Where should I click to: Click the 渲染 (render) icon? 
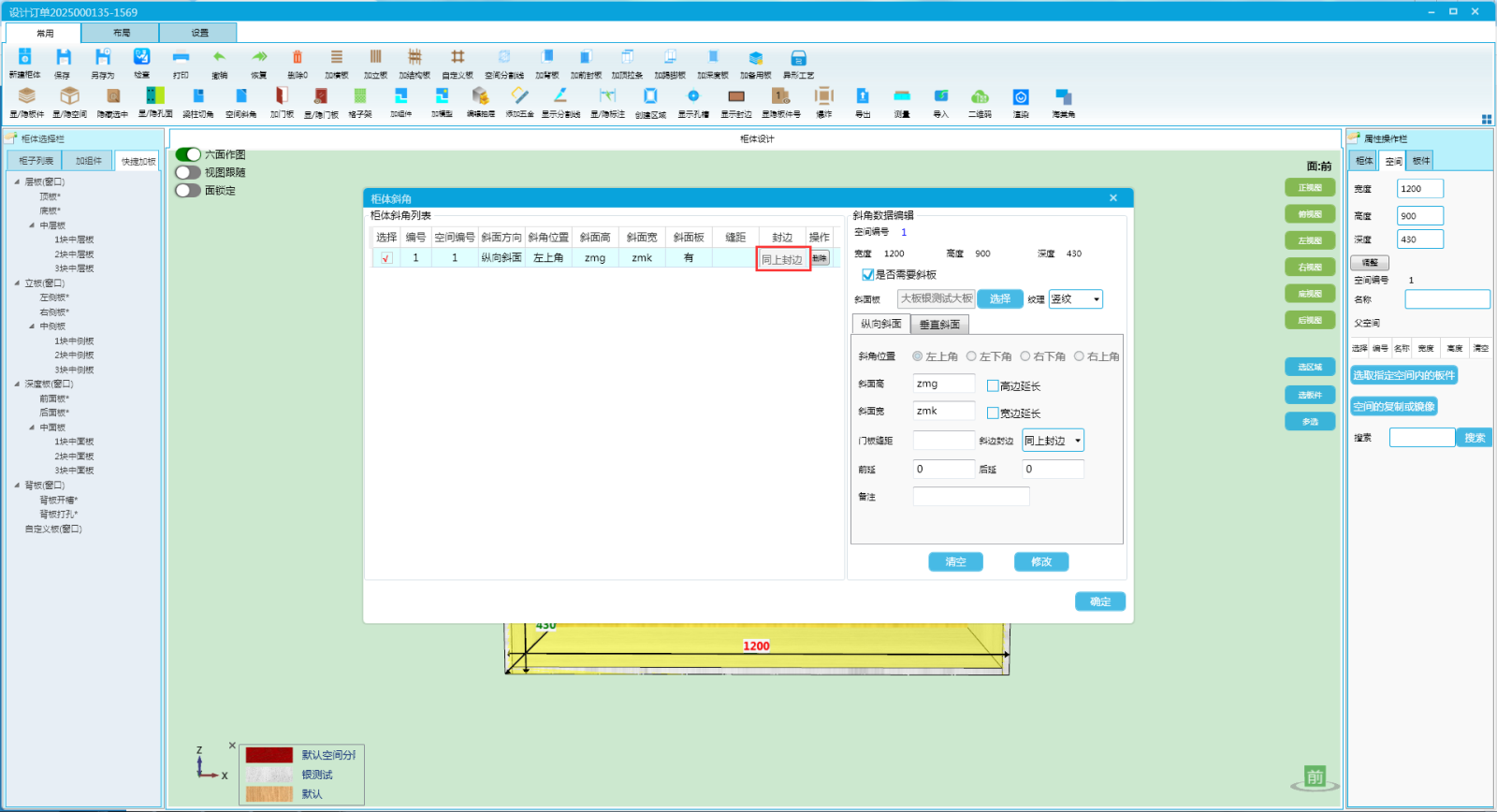coord(1021,96)
